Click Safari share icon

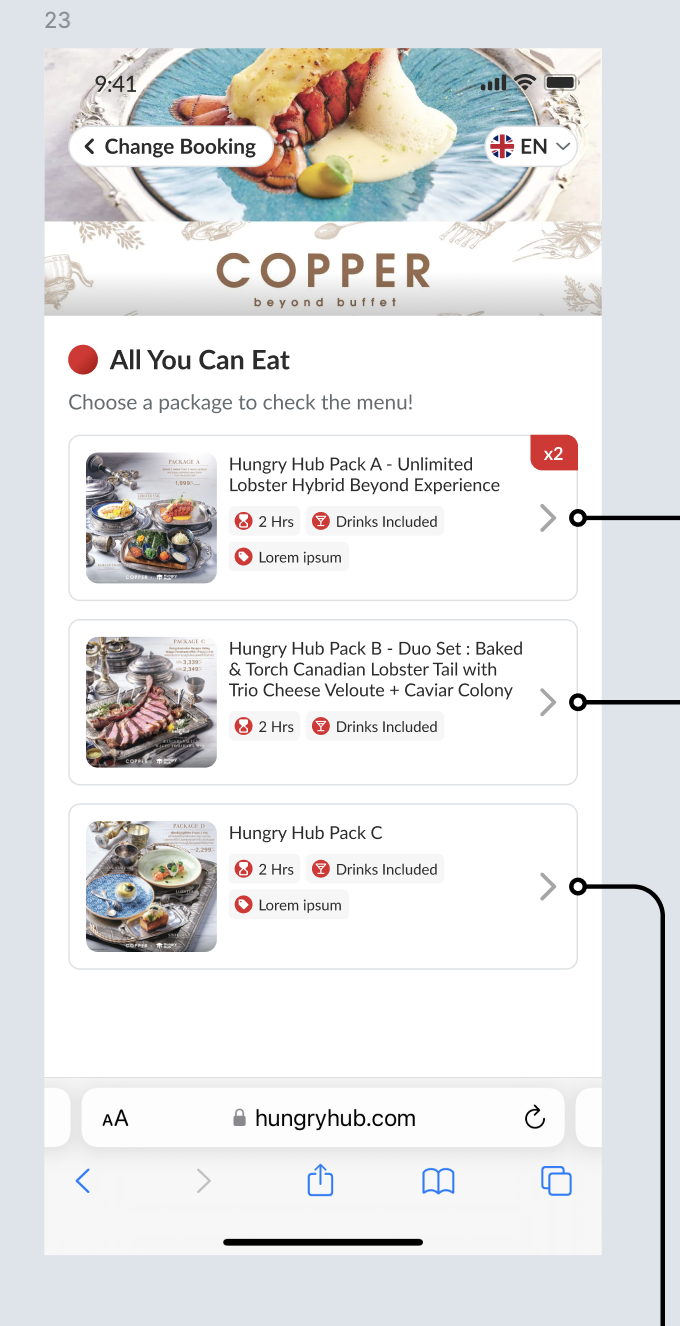point(320,1181)
